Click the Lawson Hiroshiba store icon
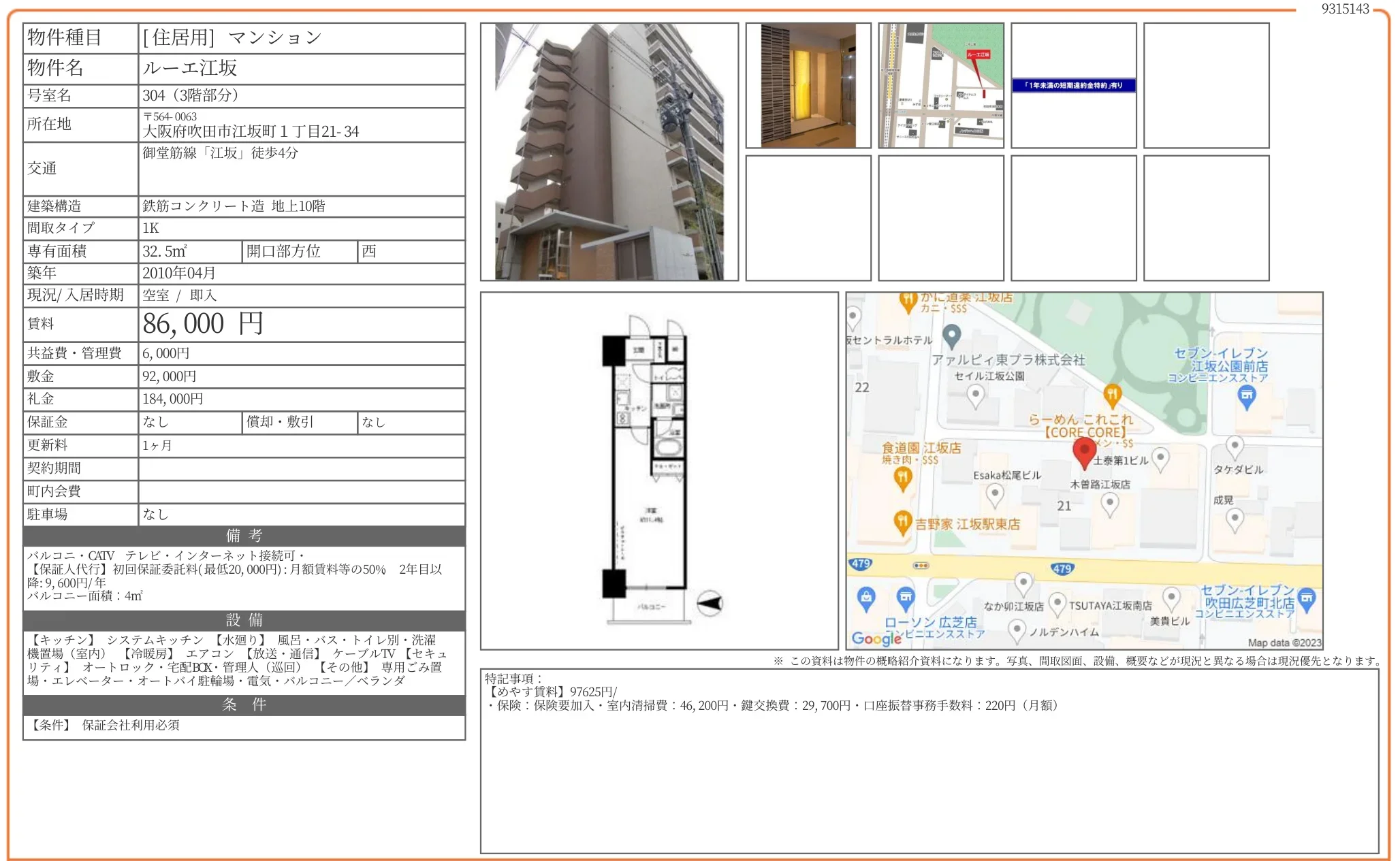The width and height of the screenshot is (1400, 861). tap(905, 598)
